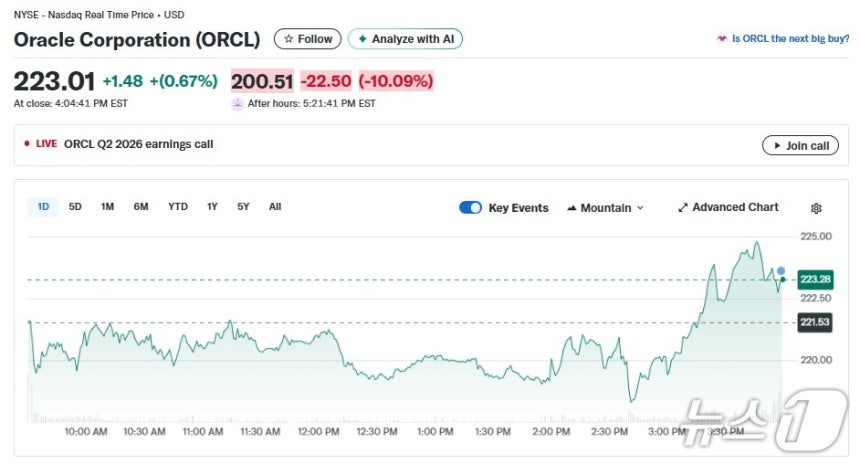Click the blue key event marker on chart
This screenshot has height=464, width=860.
pos(781,271)
